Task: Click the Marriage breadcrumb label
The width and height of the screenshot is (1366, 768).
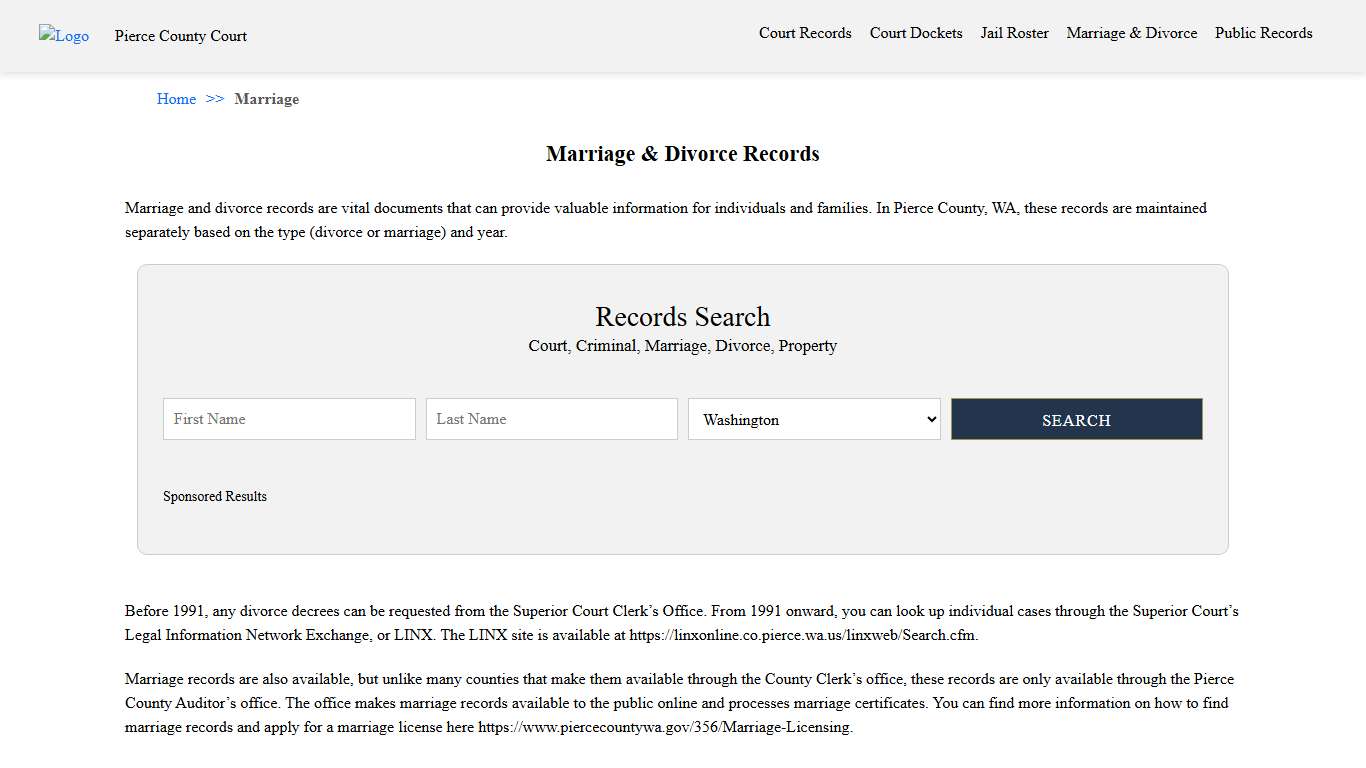Action: pos(266,99)
